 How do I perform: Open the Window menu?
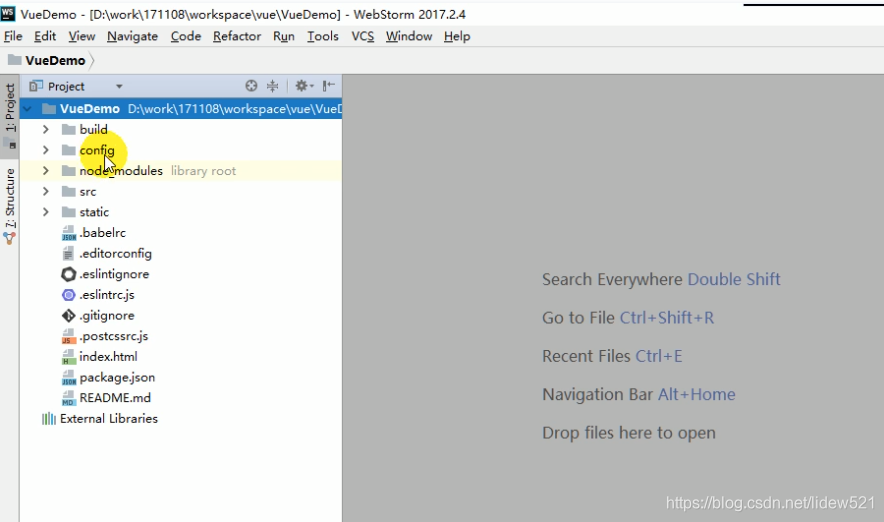click(409, 36)
